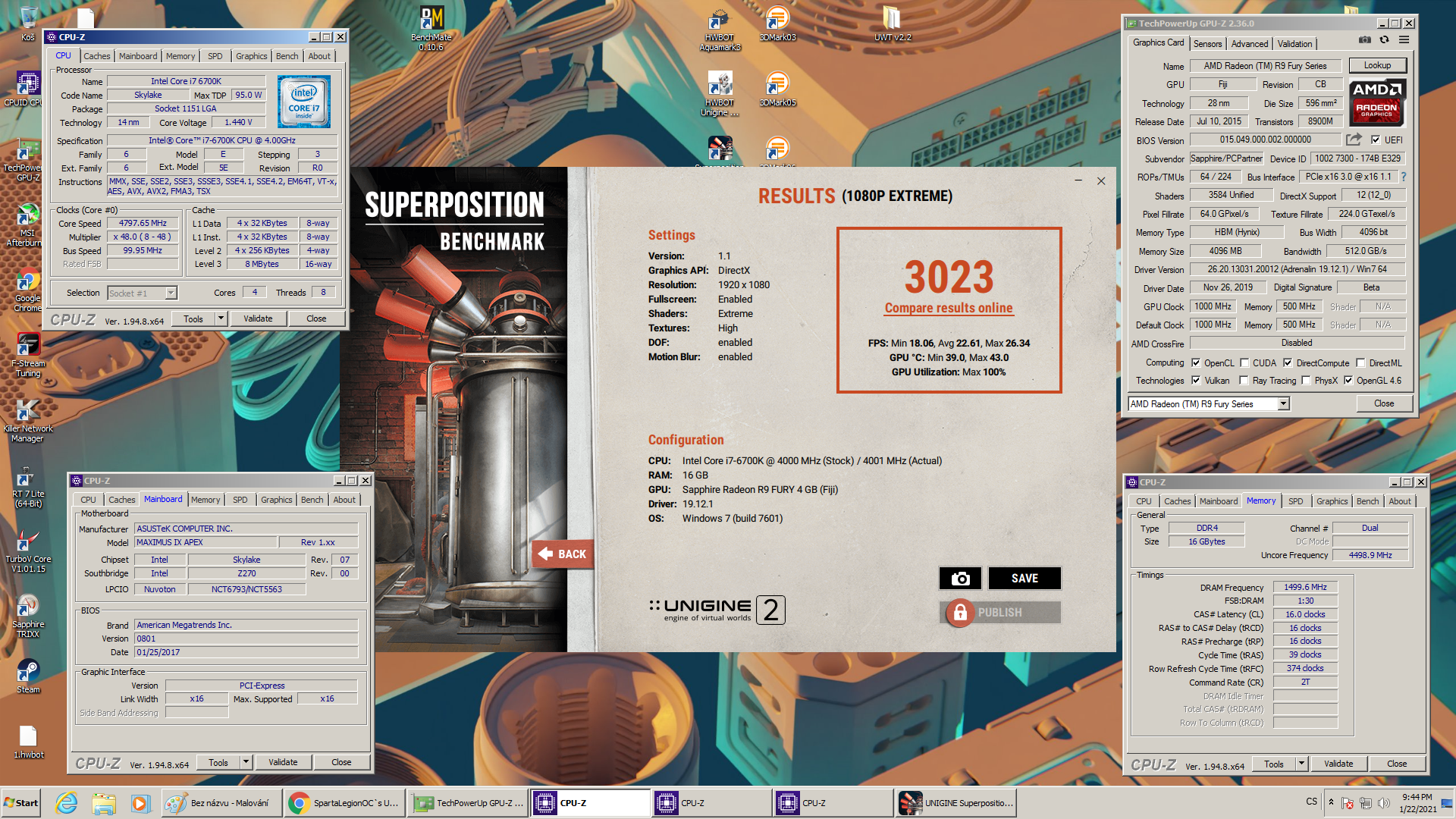Open media player taskbar icon
The width and height of the screenshot is (1456, 819).
coord(140,803)
